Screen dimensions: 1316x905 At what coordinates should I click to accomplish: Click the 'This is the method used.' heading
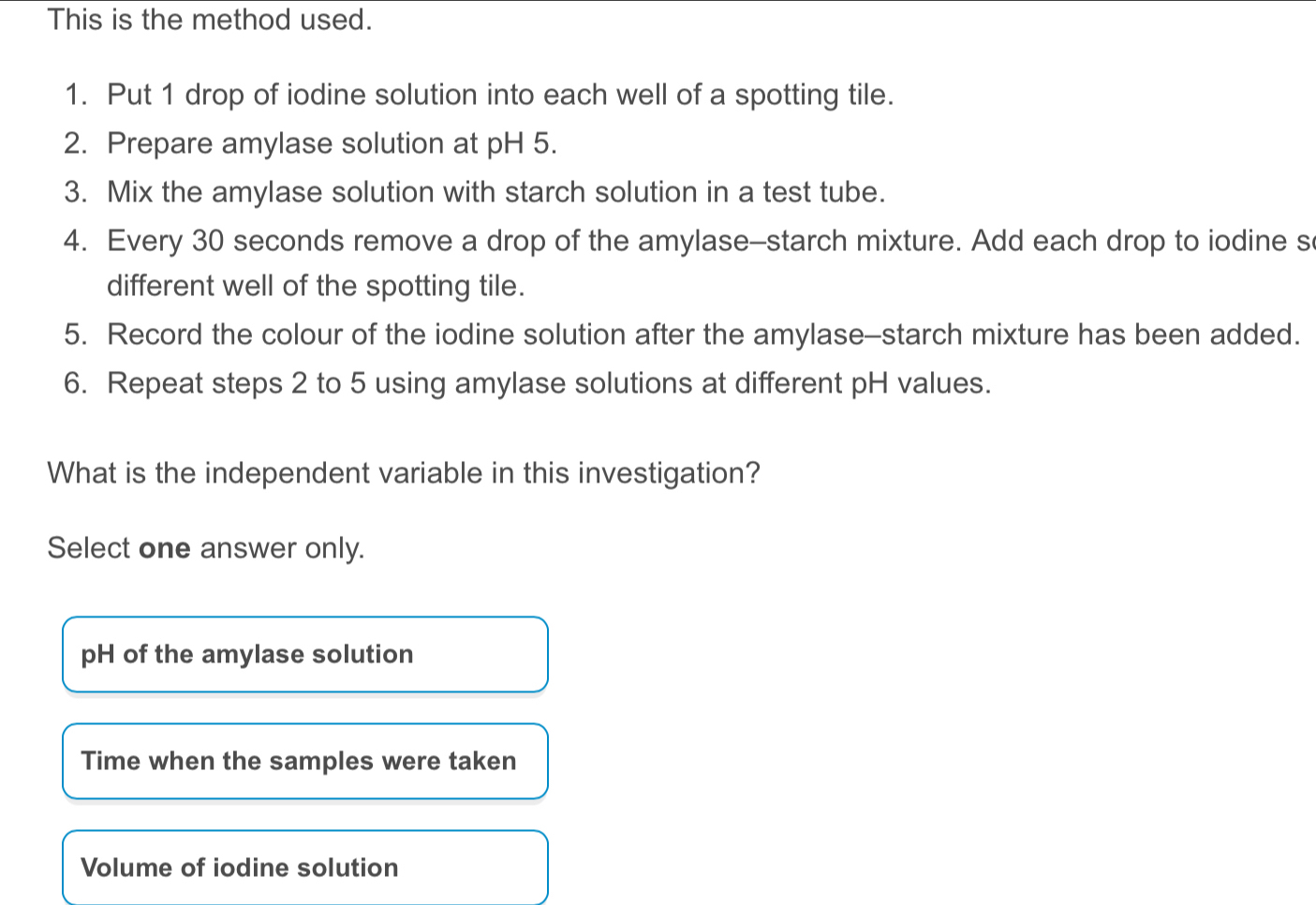210,19
